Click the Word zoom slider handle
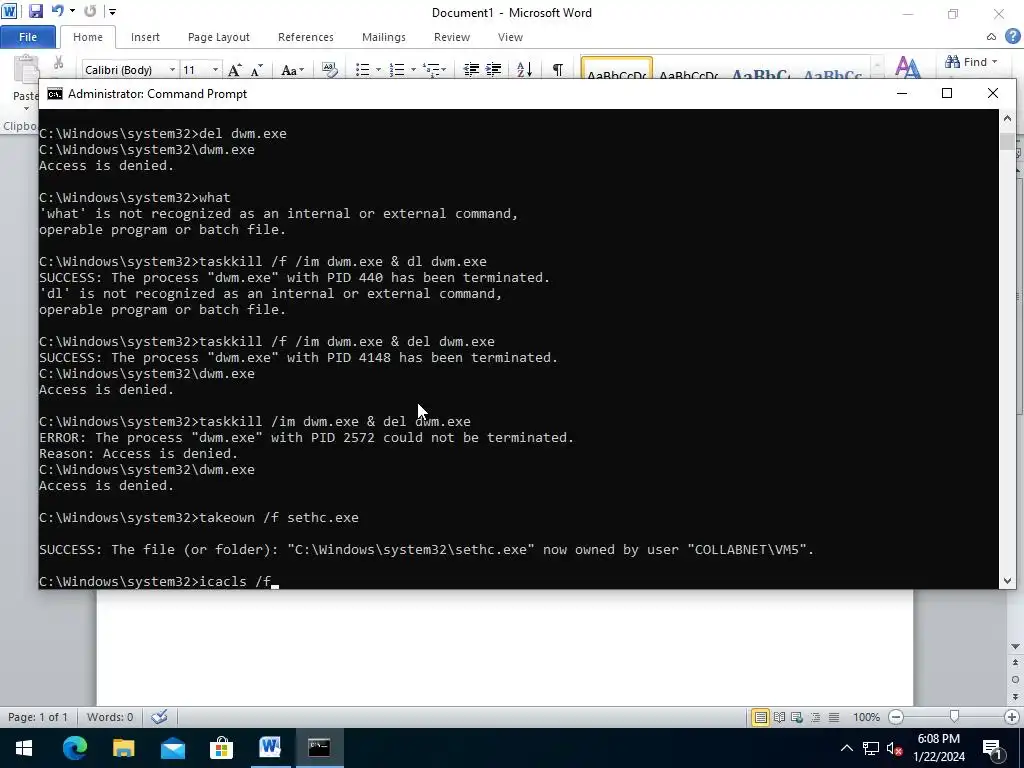The image size is (1024, 768). [954, 717]
